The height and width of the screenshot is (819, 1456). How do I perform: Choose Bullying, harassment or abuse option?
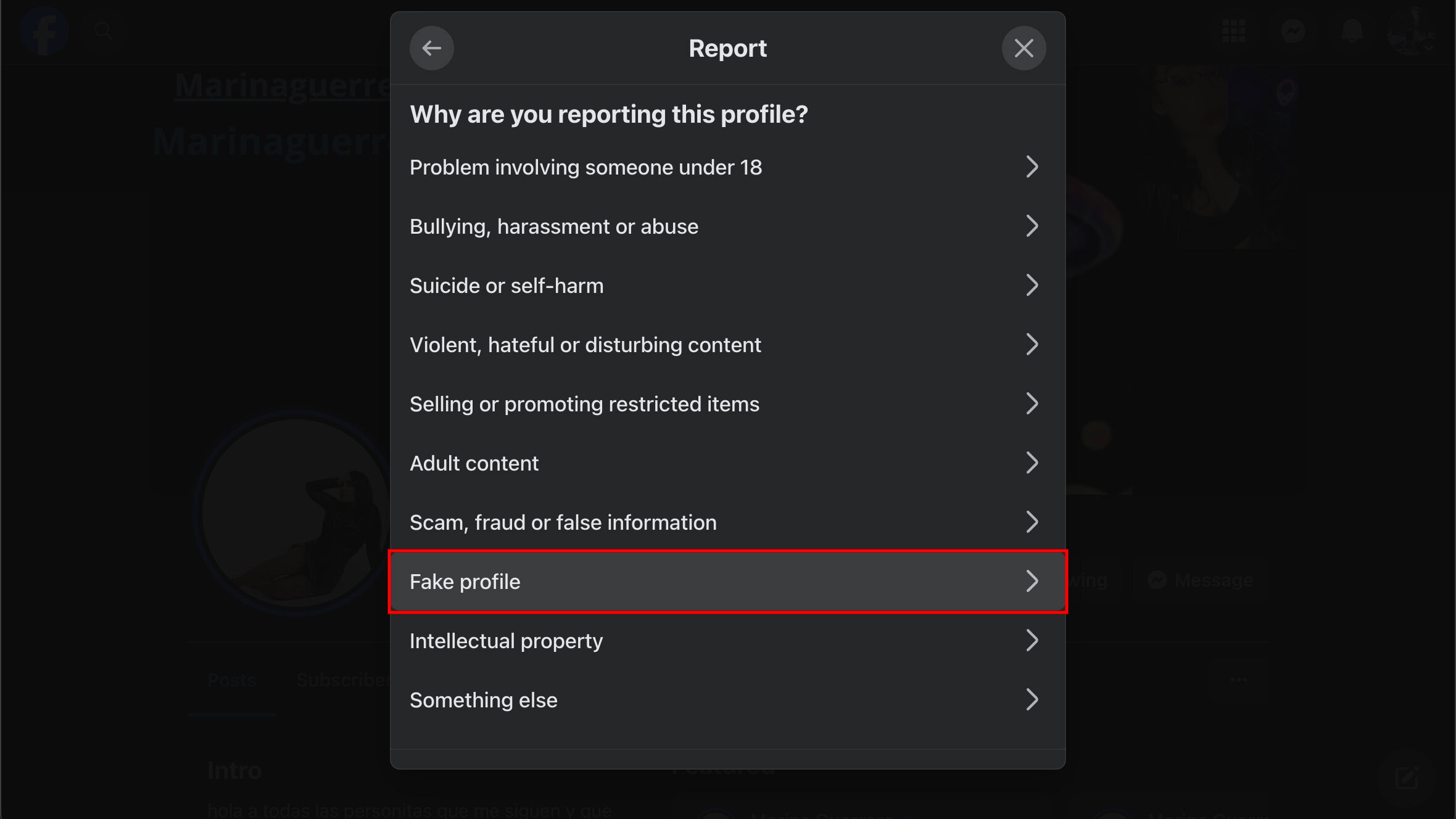click(553, 226)
